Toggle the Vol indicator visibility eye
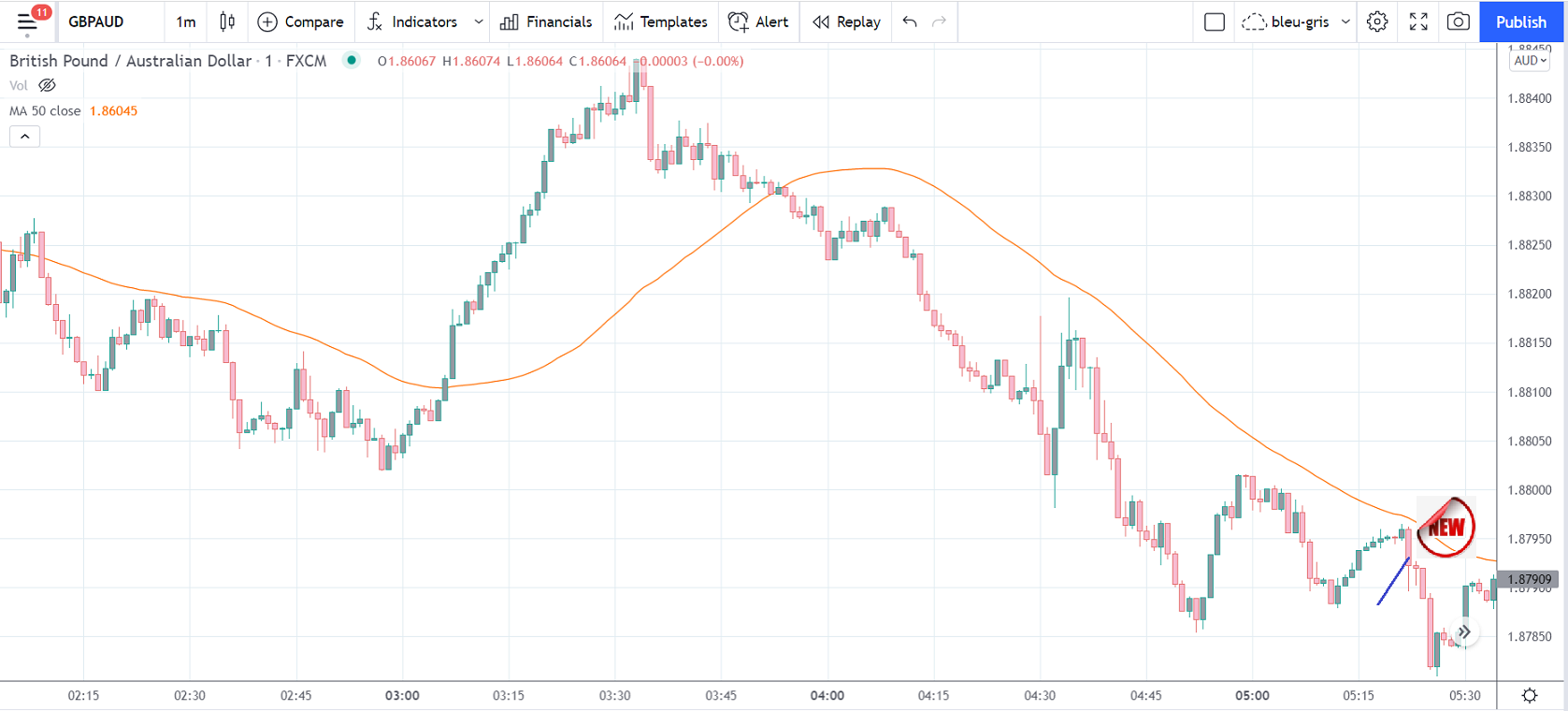 click(x=47, y=85)
